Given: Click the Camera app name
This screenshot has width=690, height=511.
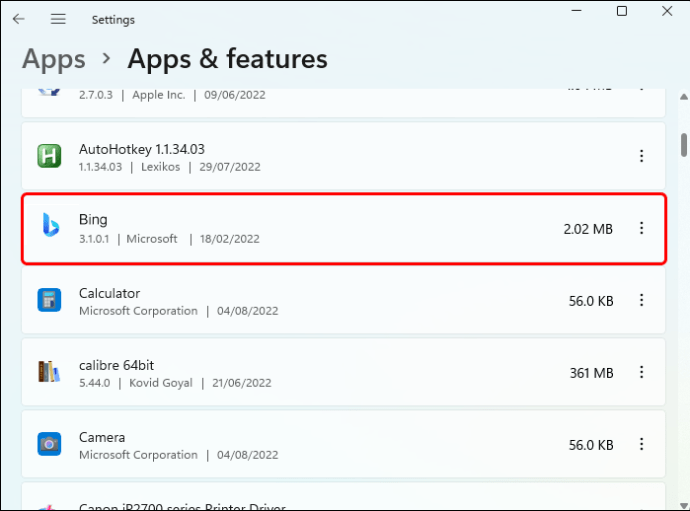Looking at the screenshot, I should click(x=102, y=437).
